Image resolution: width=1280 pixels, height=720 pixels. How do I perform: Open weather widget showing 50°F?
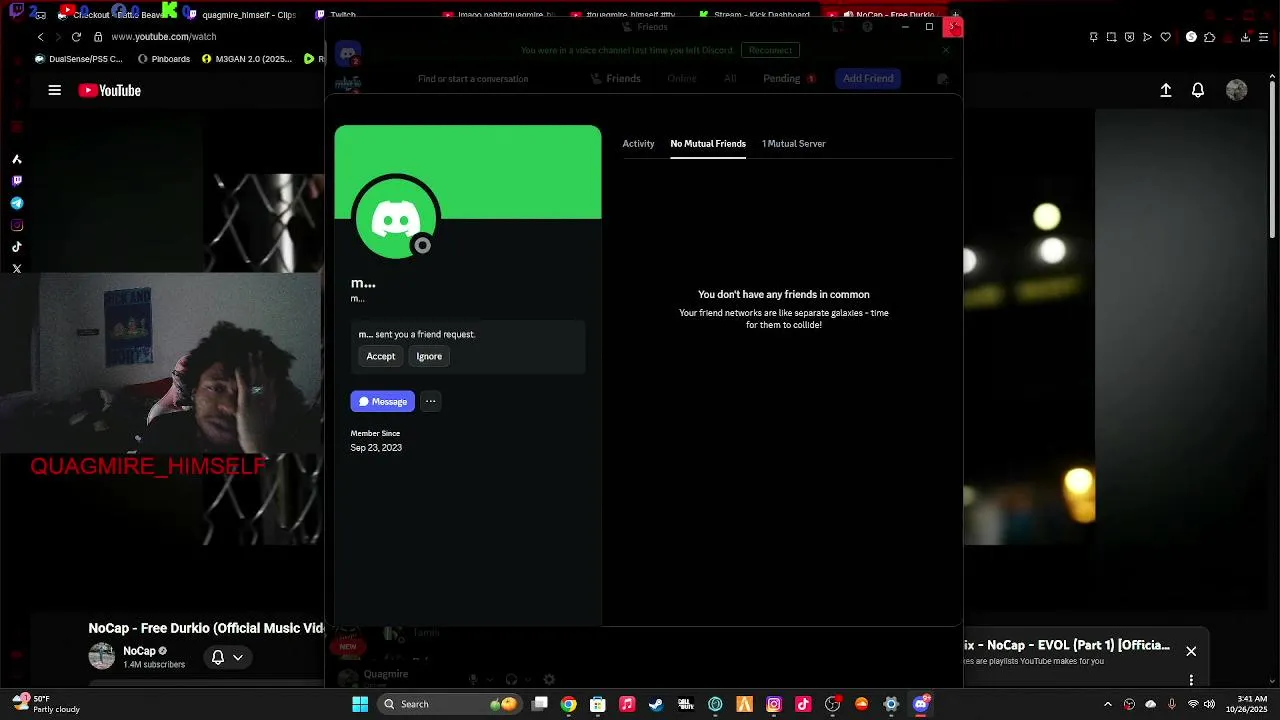coord(45,704)
